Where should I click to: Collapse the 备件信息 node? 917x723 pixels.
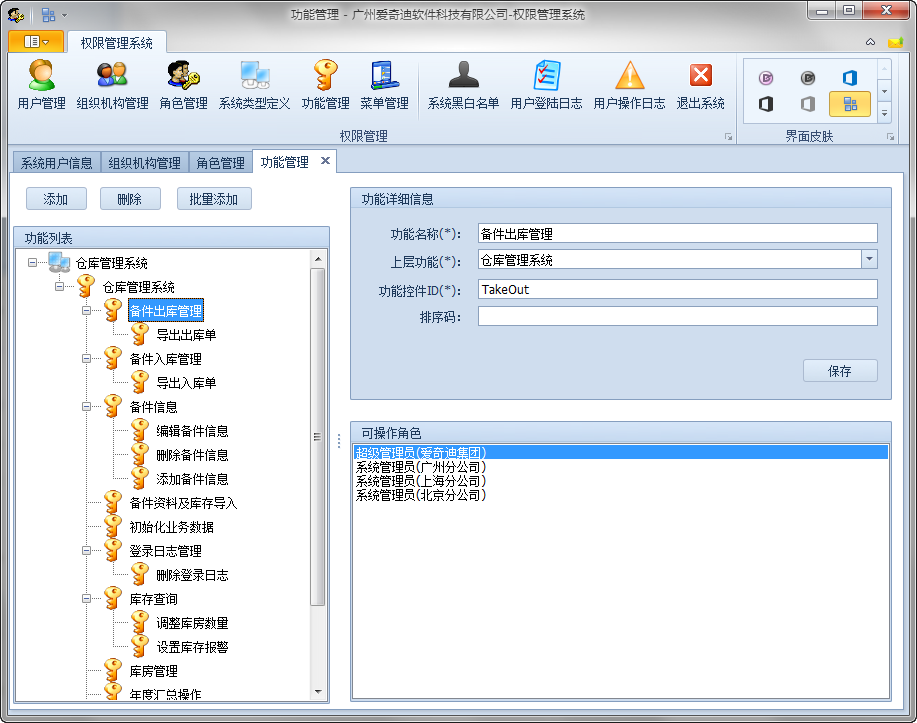click(x=86, y=407)
